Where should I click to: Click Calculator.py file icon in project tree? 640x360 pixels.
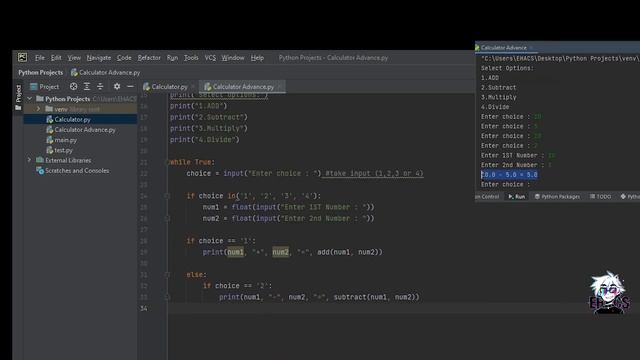(50, 120)
